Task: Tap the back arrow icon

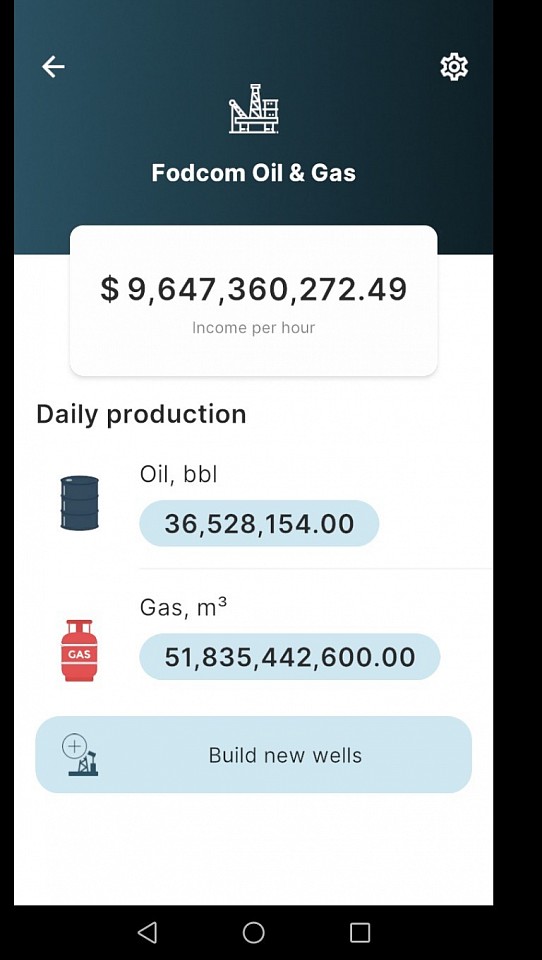Action: (53, 66)
